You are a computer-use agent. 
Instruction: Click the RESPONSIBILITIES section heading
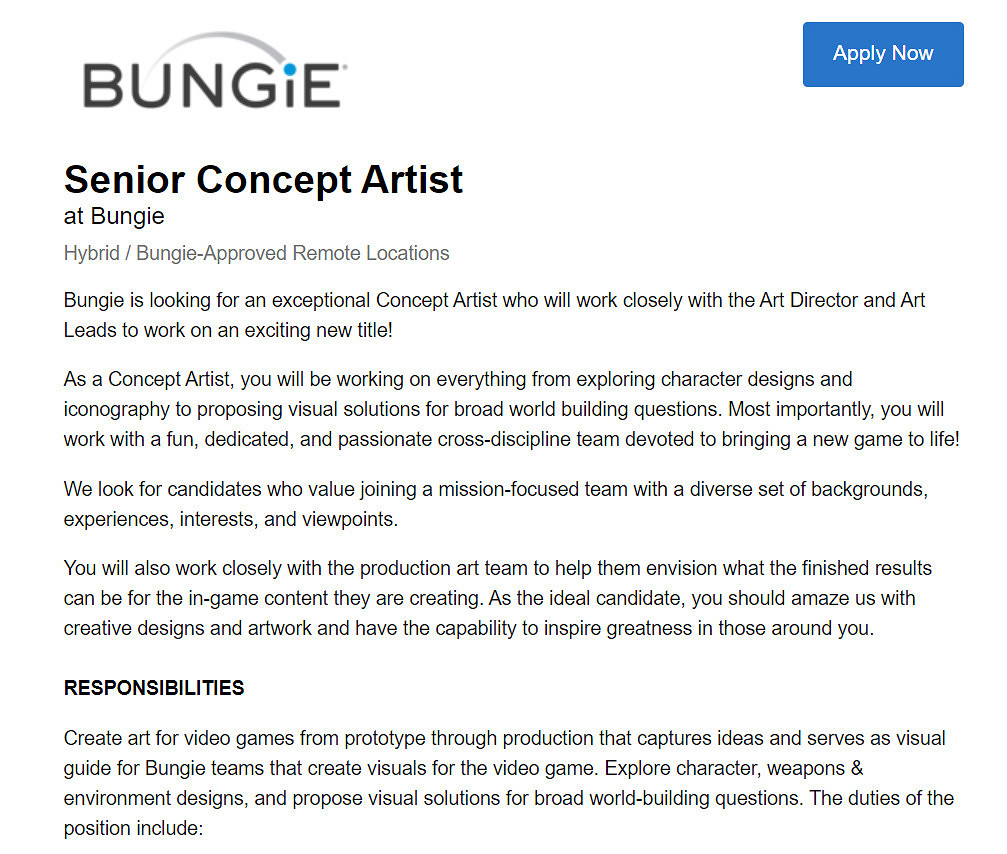click(x=154, y=688)
